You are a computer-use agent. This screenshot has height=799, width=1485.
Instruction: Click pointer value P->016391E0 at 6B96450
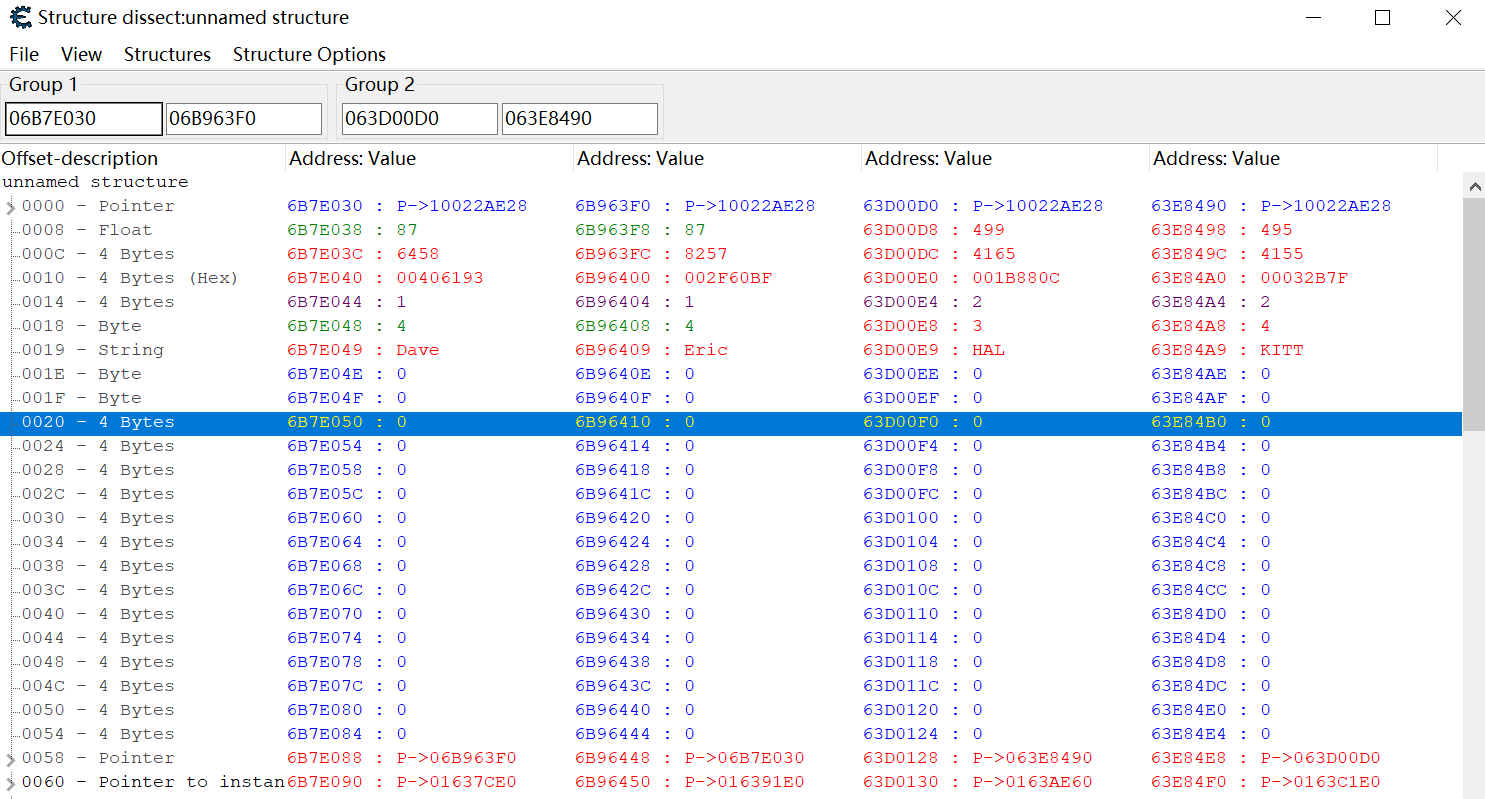[745, 782]
